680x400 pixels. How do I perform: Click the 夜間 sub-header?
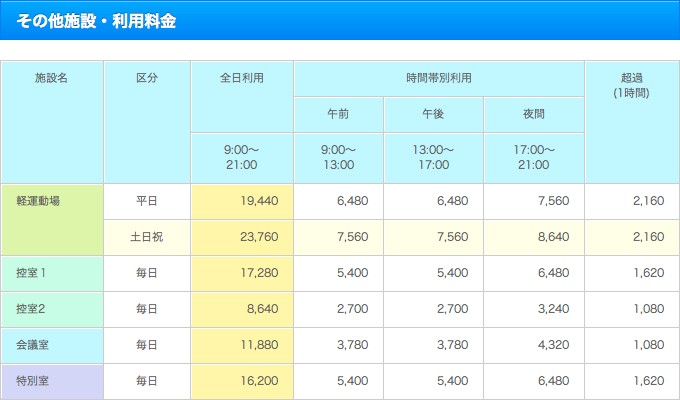coord(534,115)
